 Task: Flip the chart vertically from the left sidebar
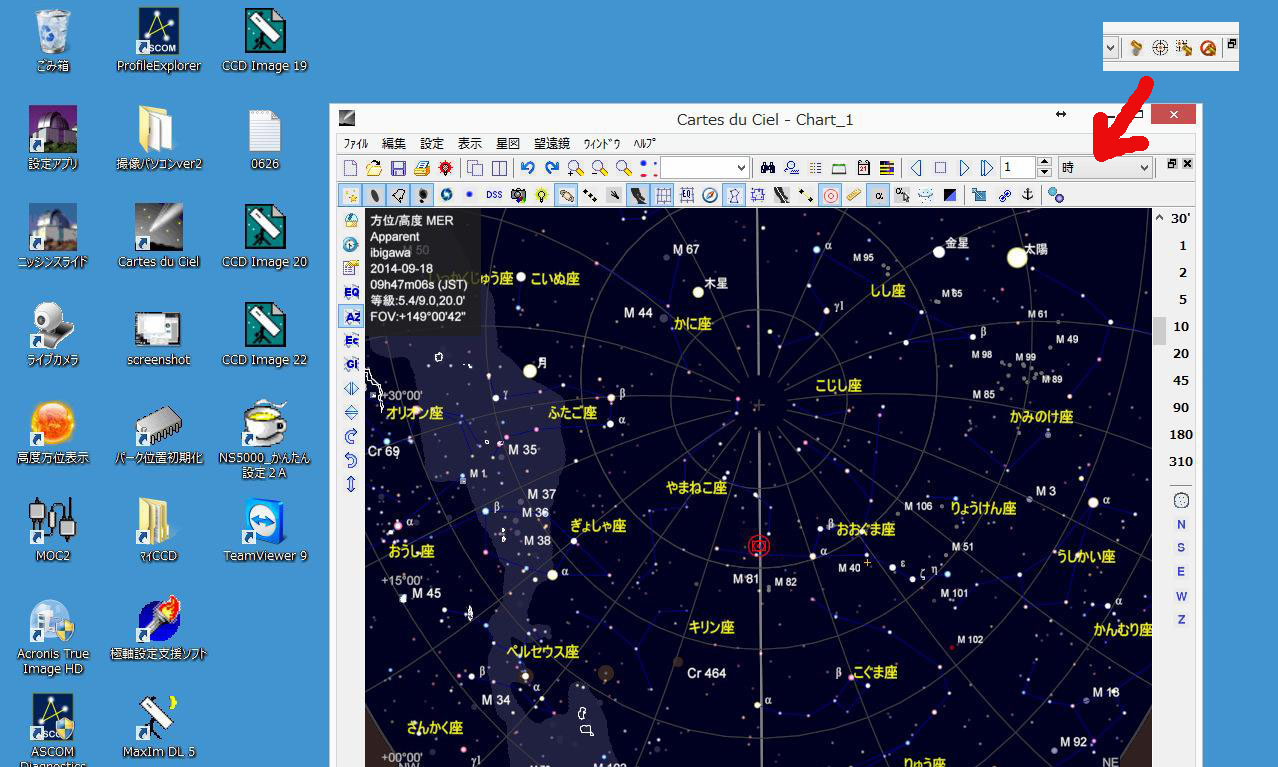pos(351,412)
